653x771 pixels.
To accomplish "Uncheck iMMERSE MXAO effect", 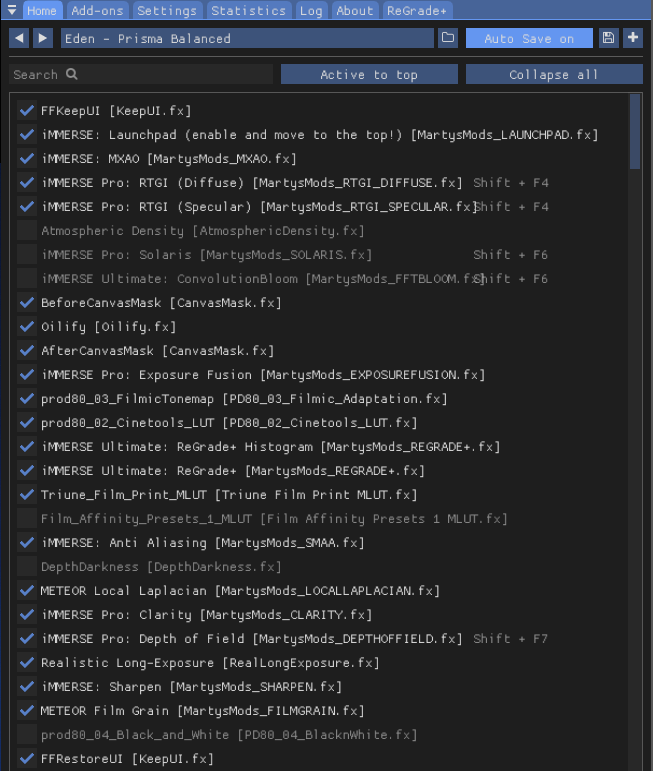I will point(27,159).
